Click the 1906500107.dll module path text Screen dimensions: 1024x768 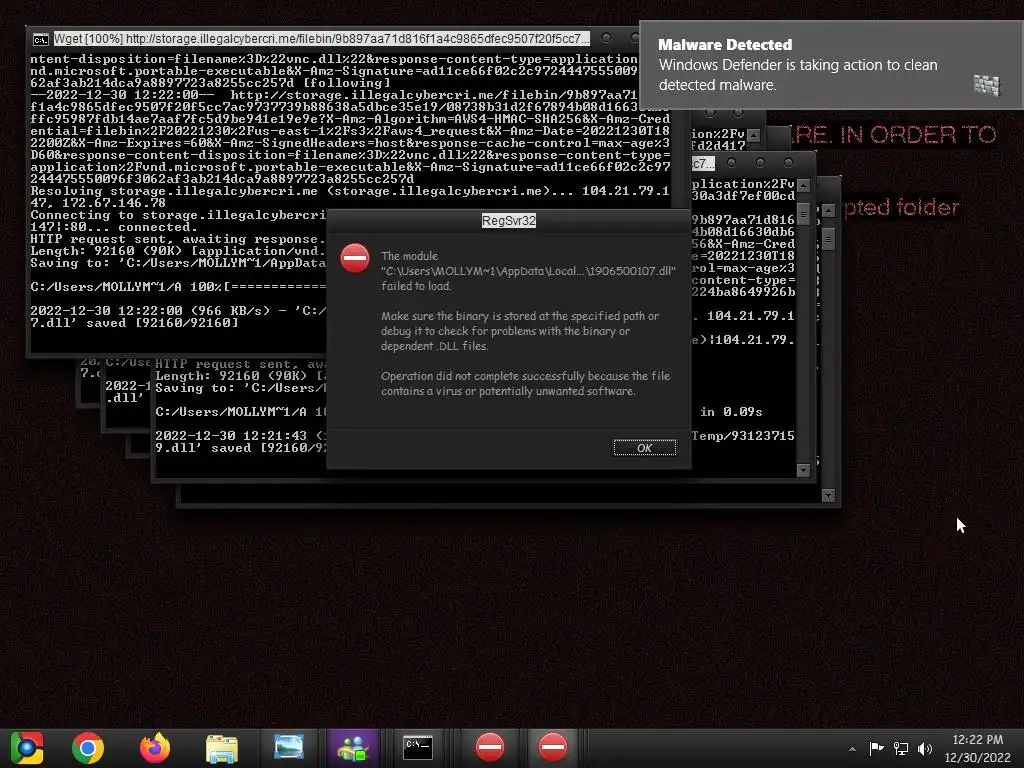(x=528, y=271)
